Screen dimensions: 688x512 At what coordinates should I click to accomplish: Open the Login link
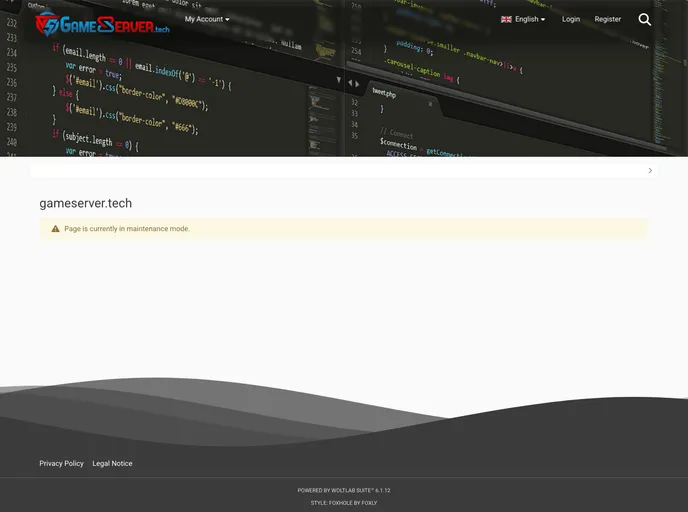pos(571,19)
